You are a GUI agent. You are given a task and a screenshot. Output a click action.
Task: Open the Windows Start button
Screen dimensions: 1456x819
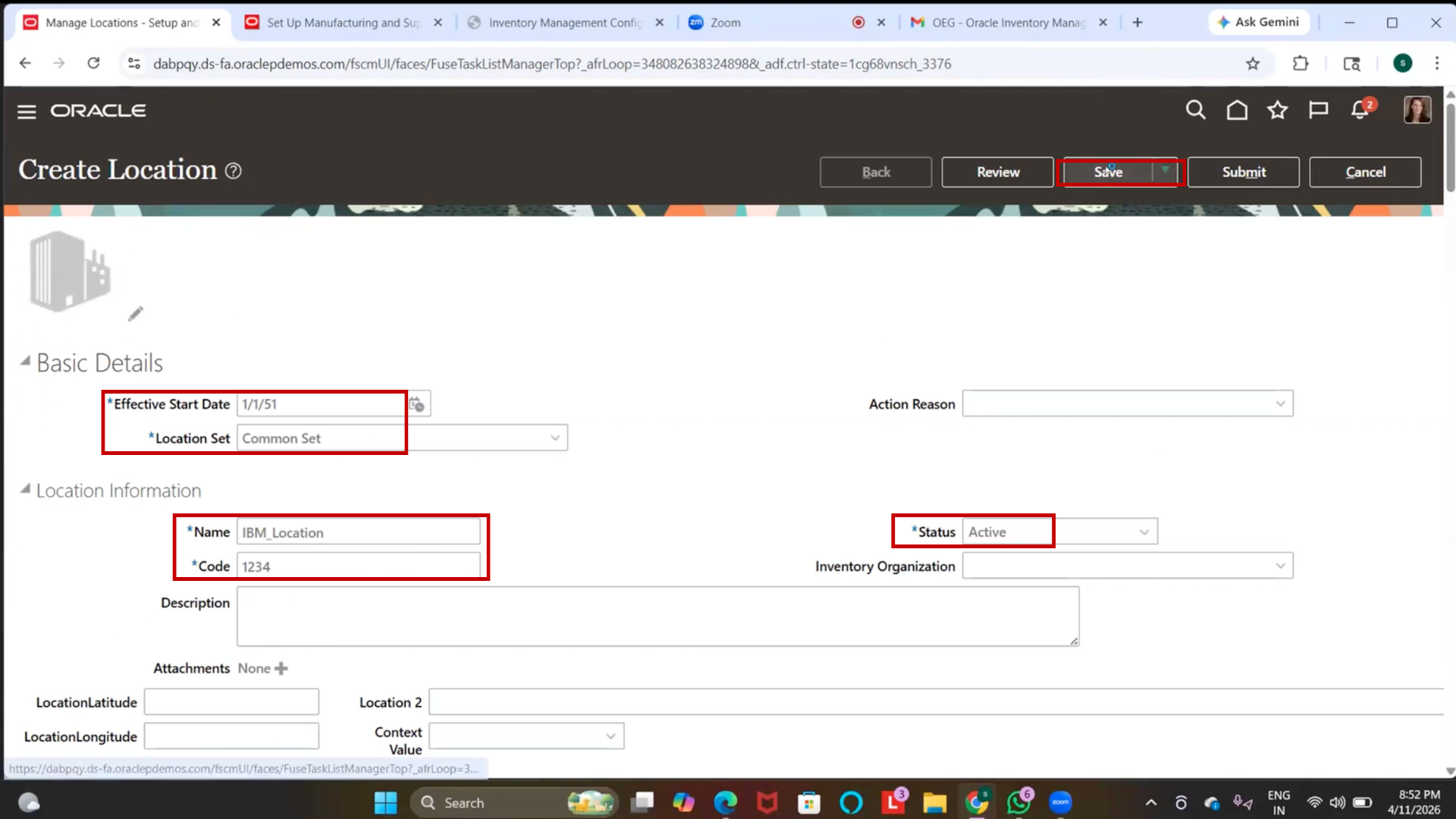[385, 802]
